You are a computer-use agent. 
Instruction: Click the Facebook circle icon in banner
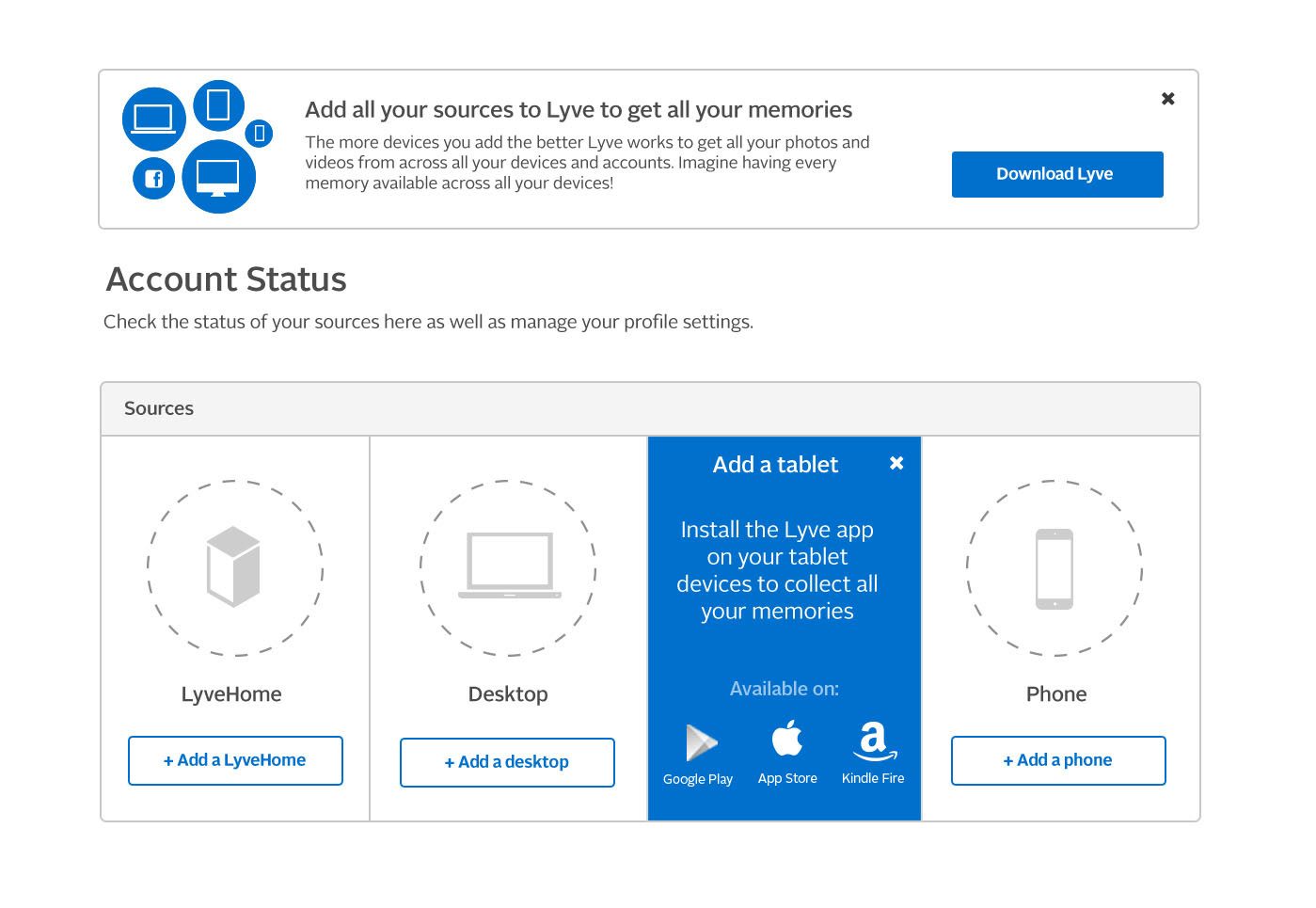153,178
